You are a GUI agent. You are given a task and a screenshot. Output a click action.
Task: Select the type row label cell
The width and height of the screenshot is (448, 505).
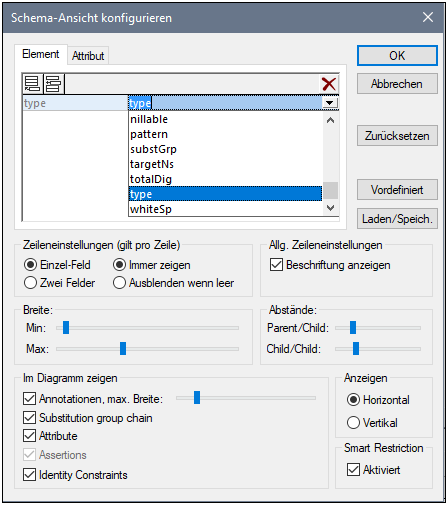[x=75, y=103]
